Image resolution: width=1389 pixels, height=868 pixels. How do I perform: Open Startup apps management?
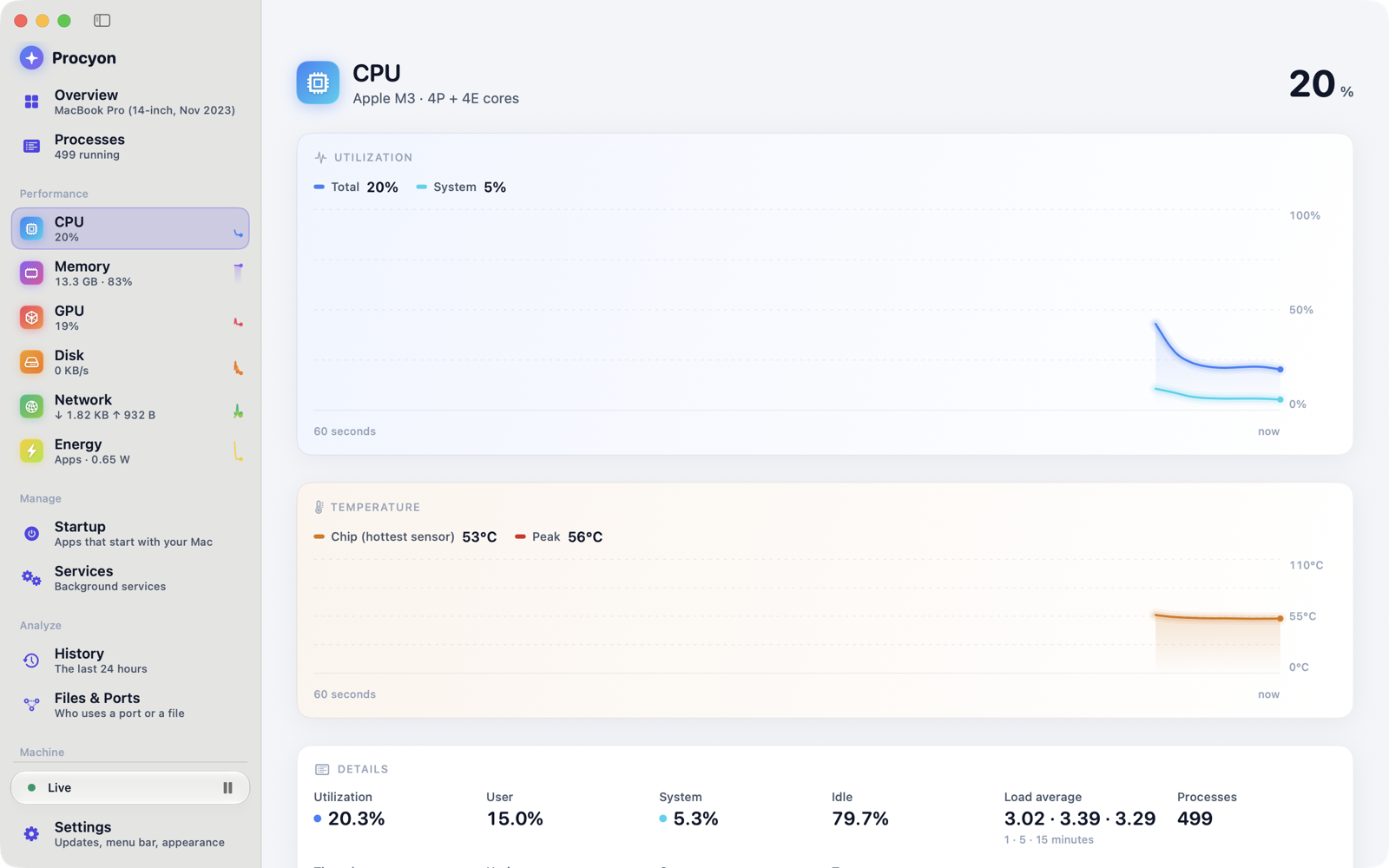[x=130, y=534]
